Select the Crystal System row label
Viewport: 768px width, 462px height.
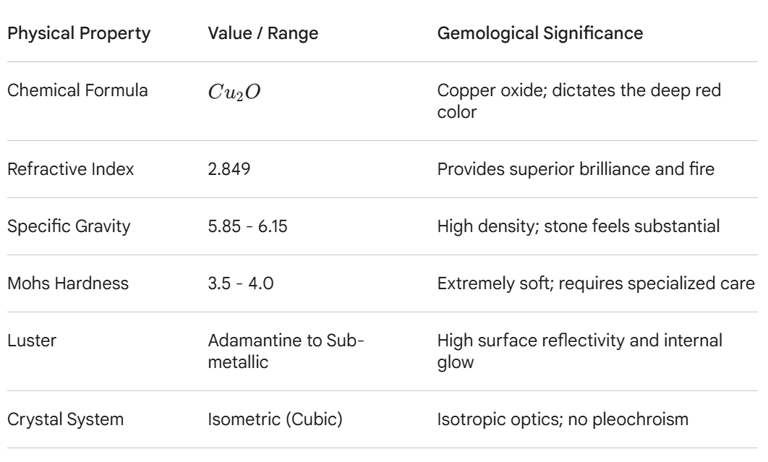point(66,418)
